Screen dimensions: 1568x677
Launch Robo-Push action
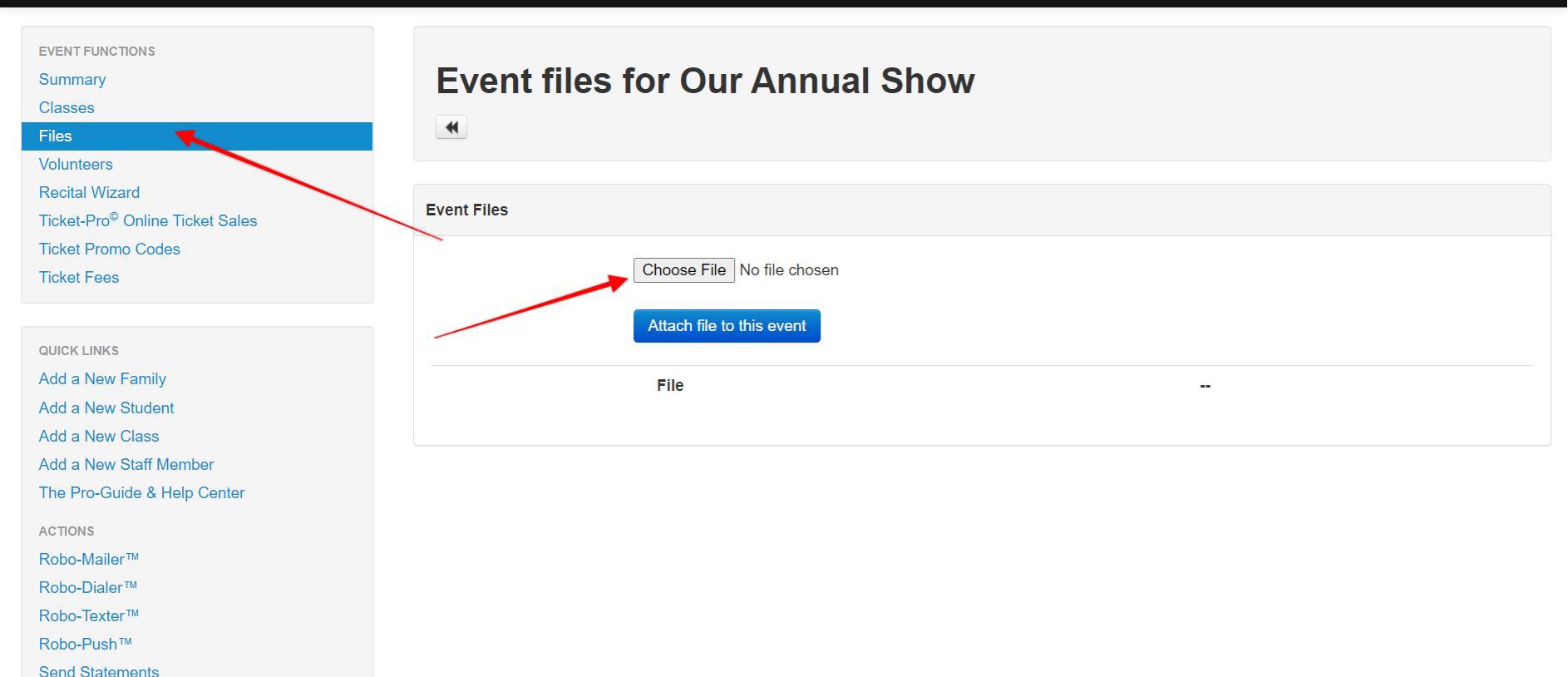click(x=86, y=645)
